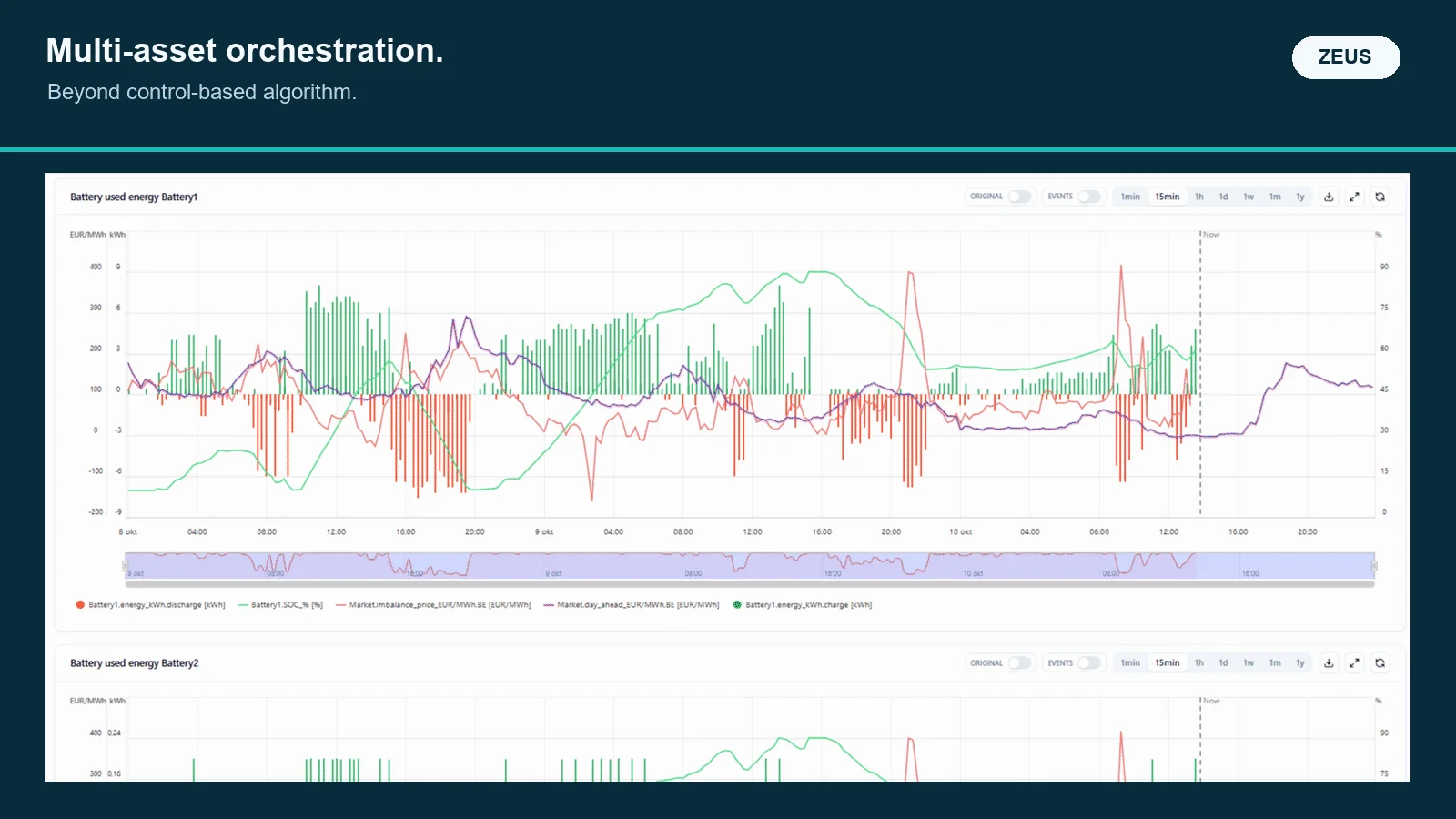This screenshot has width=1456, height=819.
Task: Expand Battery2 chart to fullscreen
Action: [x=1354, y=663]
